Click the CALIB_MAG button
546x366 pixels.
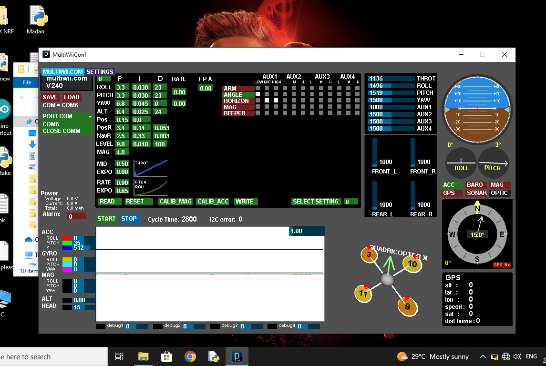pos(175,202)
